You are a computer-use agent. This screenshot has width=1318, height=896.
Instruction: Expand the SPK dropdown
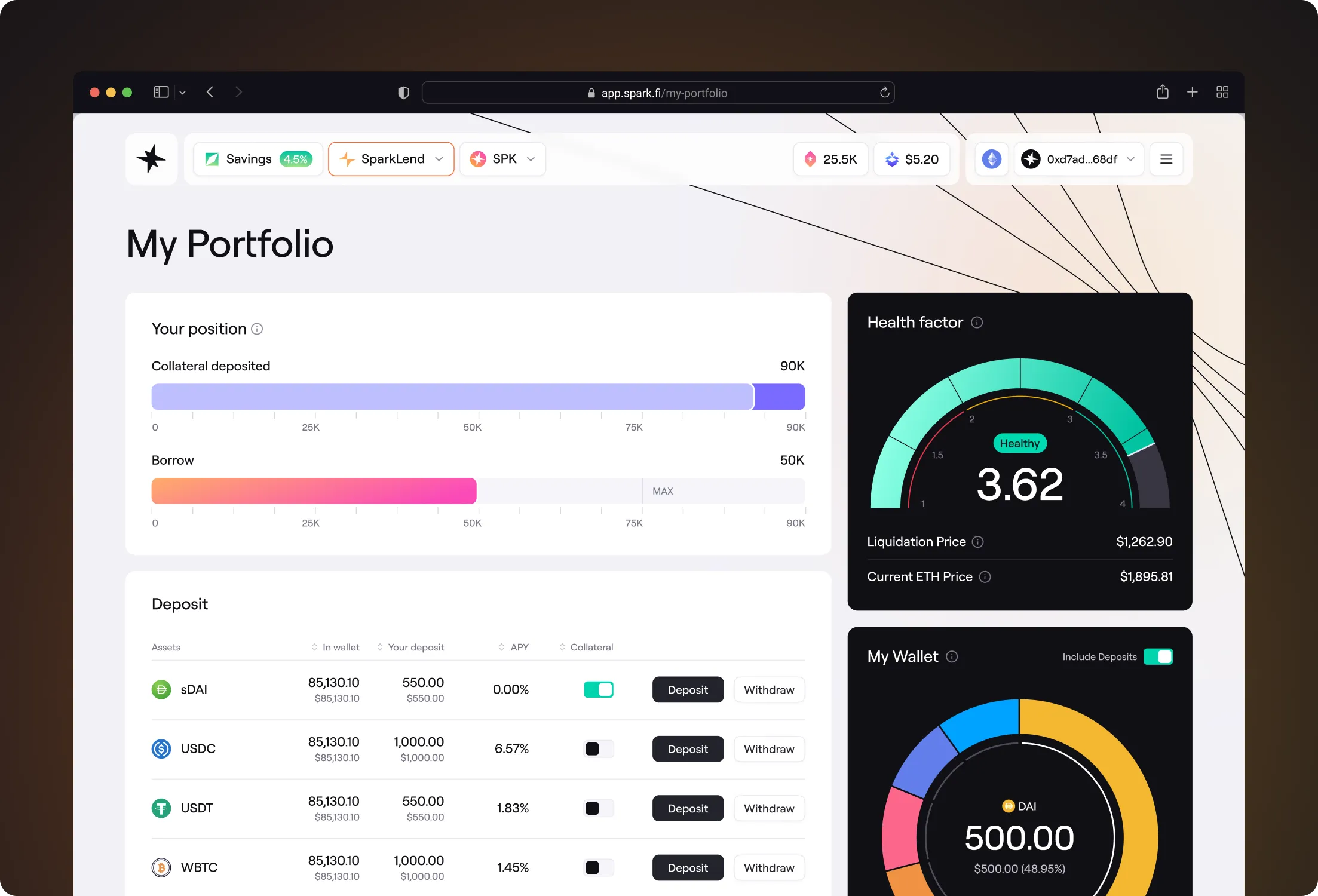coord(502,159)
